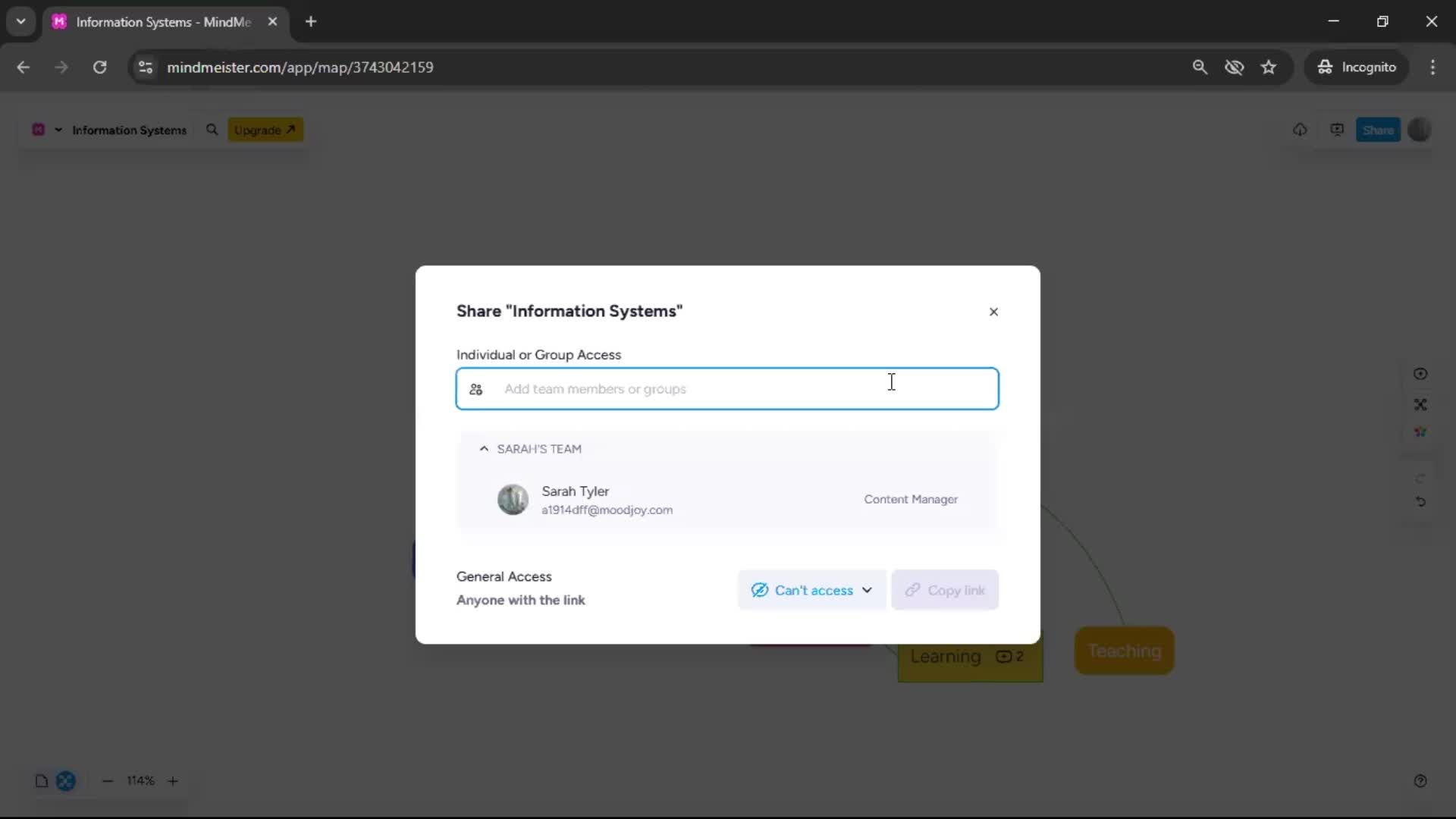Click the address bar URL
This screenshot has width=1456, height=819.
pyautogui.click(x=300, y=67)
